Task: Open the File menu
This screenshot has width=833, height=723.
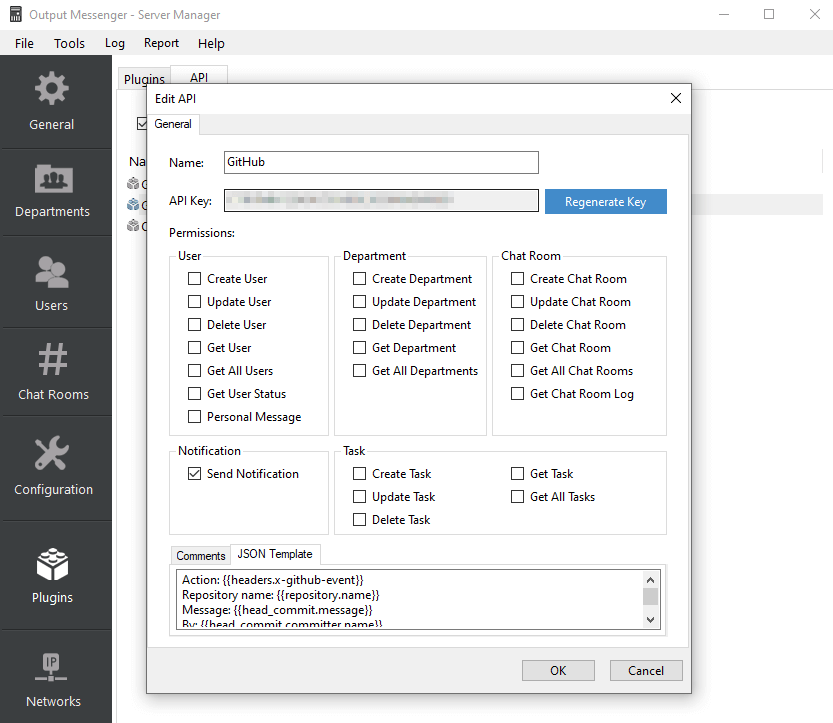Action: click(x=24, y=43)
